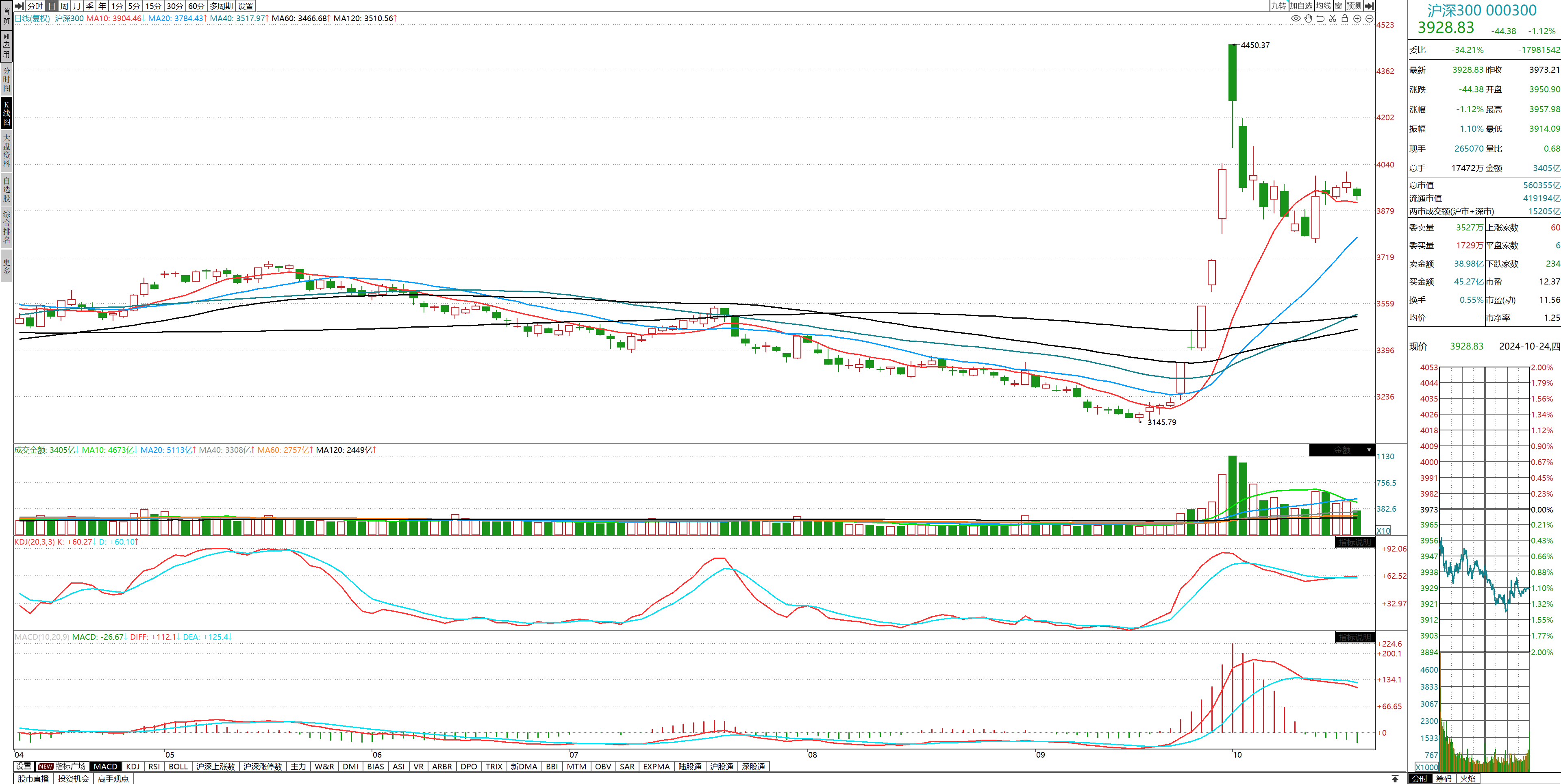Select the EXPMA indicator tab
The width and height of the screenshot is (1561, 784).
pyautogui.click(x=656, y=767)
